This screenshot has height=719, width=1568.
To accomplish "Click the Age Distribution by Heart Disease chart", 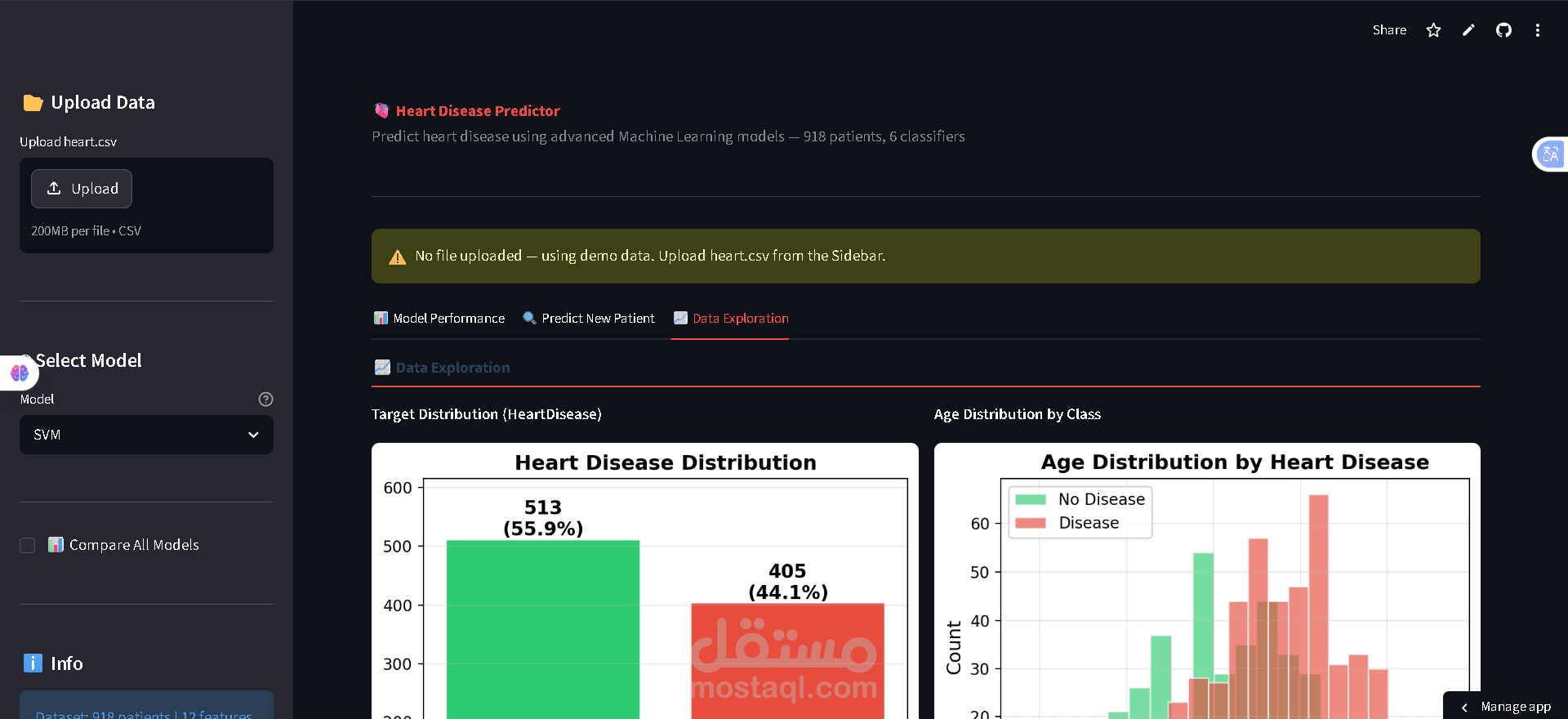I will pos(1207,581).
